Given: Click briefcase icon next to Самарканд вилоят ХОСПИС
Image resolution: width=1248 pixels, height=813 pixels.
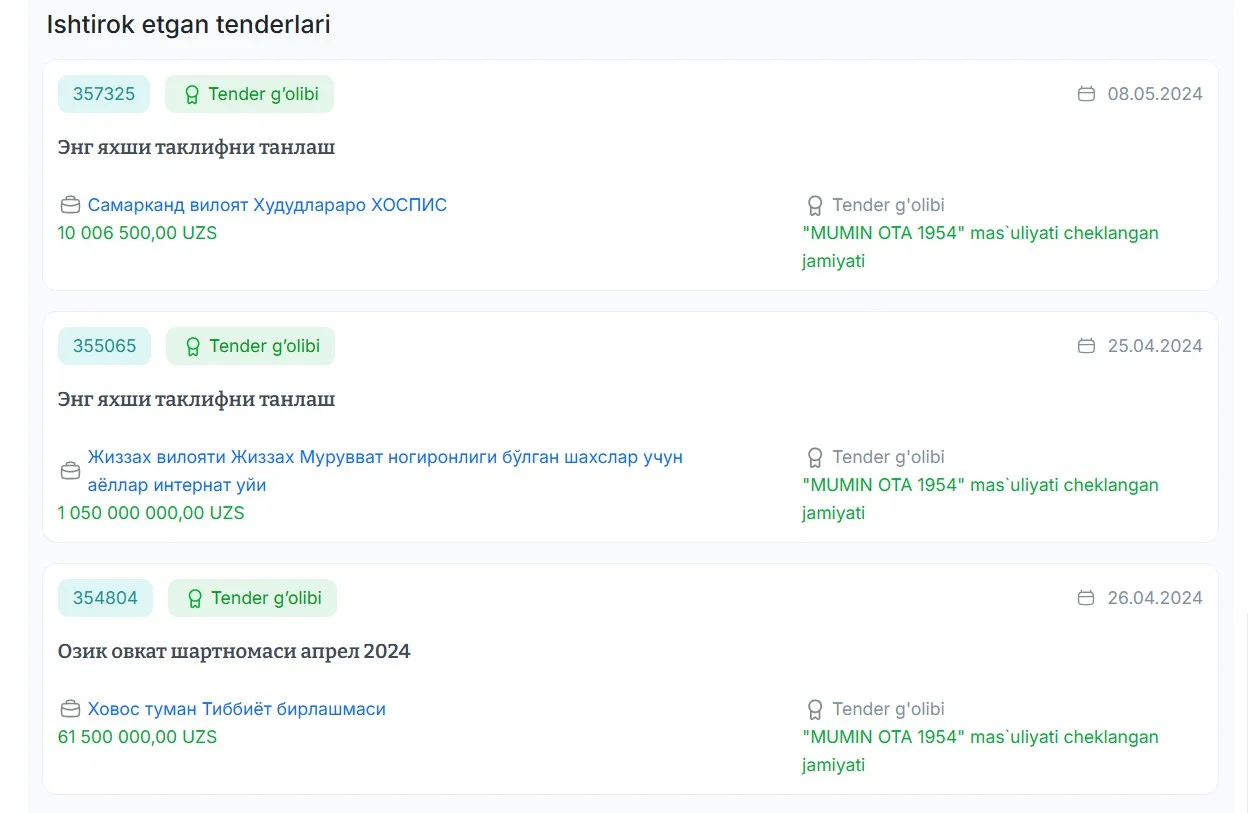Looking at the screenshot, I should click(70, 206).
